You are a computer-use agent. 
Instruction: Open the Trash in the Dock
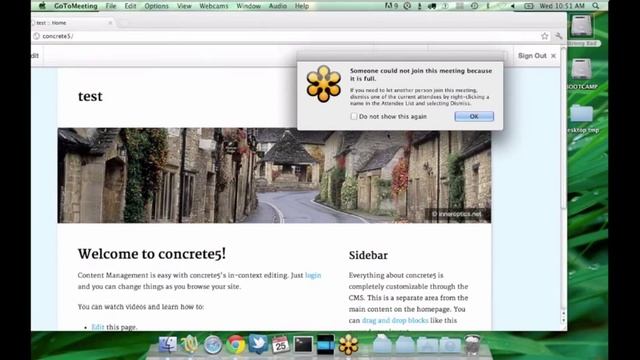click(x=472, y=345)
